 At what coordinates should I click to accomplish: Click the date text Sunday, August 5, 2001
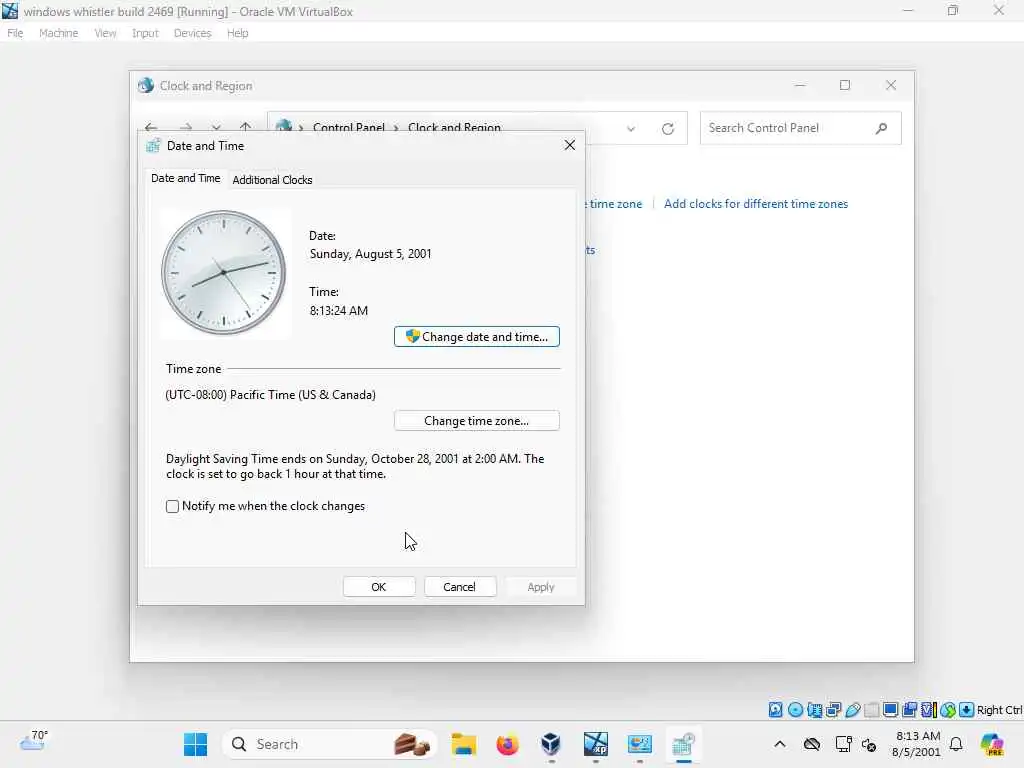click(x=370, y=254)
